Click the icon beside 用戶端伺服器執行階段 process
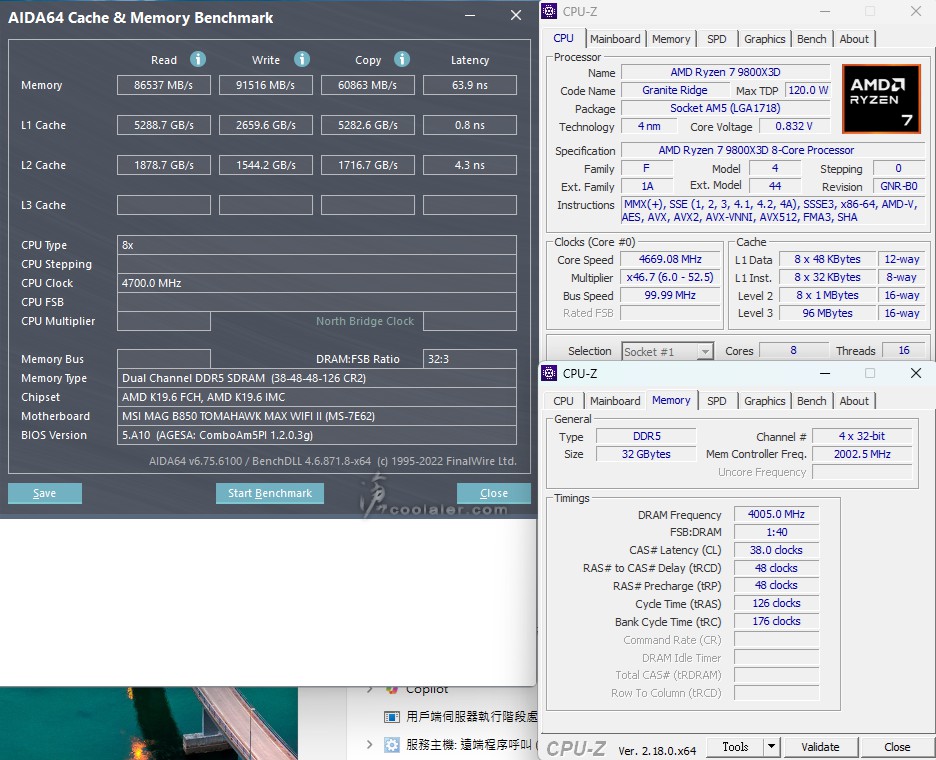Image resolution: width=936 pixels, height=760 pixels. pyautogui.click(x=393, y=717)
